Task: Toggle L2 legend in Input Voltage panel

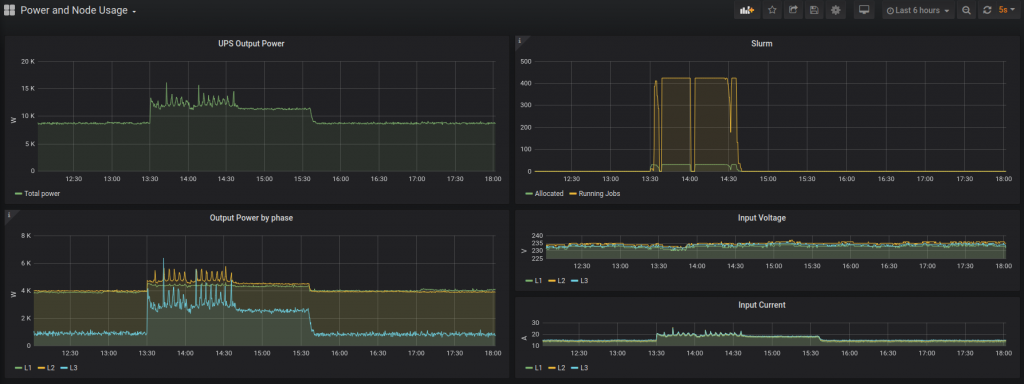Action: 558,281
